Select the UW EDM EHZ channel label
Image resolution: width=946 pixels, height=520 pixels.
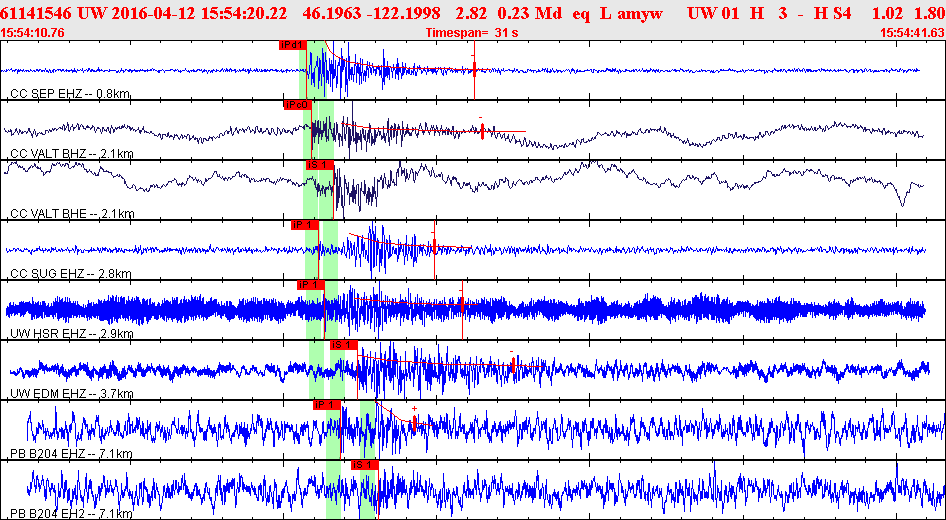tap(71, 394)
